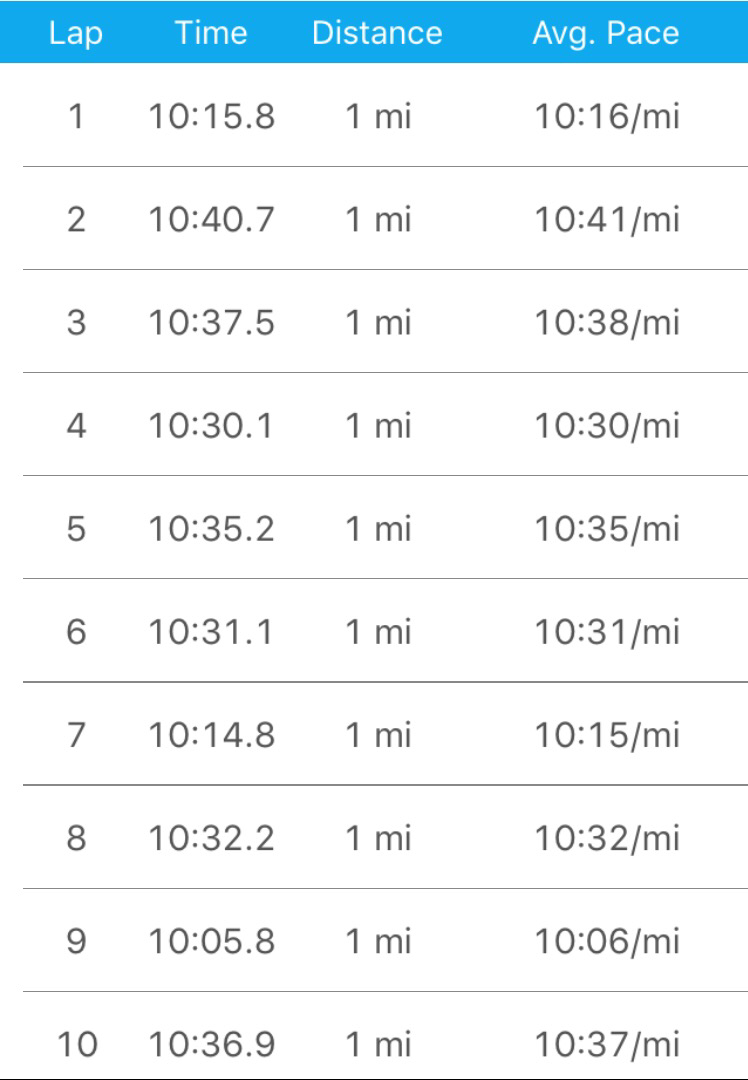Select lap 9 time 10:05.8

coord(212,941)
